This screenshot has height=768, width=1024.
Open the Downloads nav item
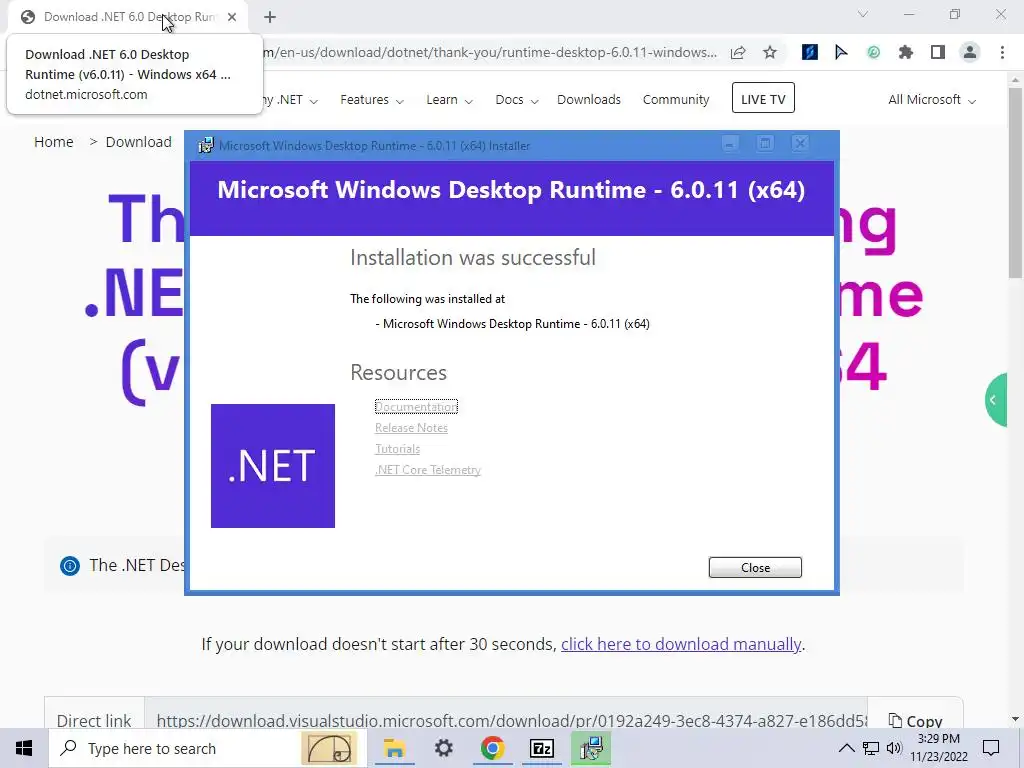pyautogui.click(x=588, y=99)
